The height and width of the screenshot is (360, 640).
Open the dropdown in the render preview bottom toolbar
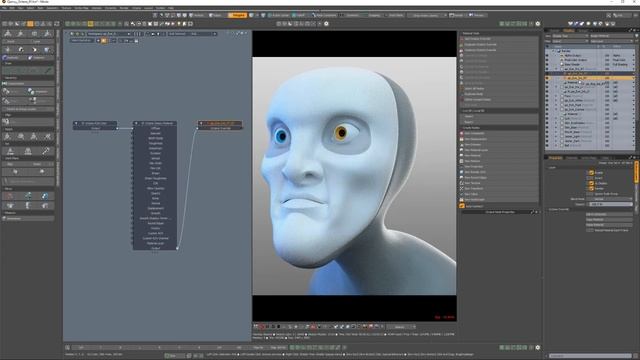click(401, 327)
